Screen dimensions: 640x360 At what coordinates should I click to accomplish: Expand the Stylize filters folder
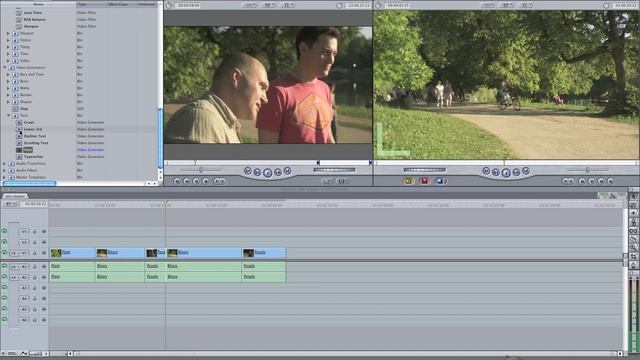[8, 40]
